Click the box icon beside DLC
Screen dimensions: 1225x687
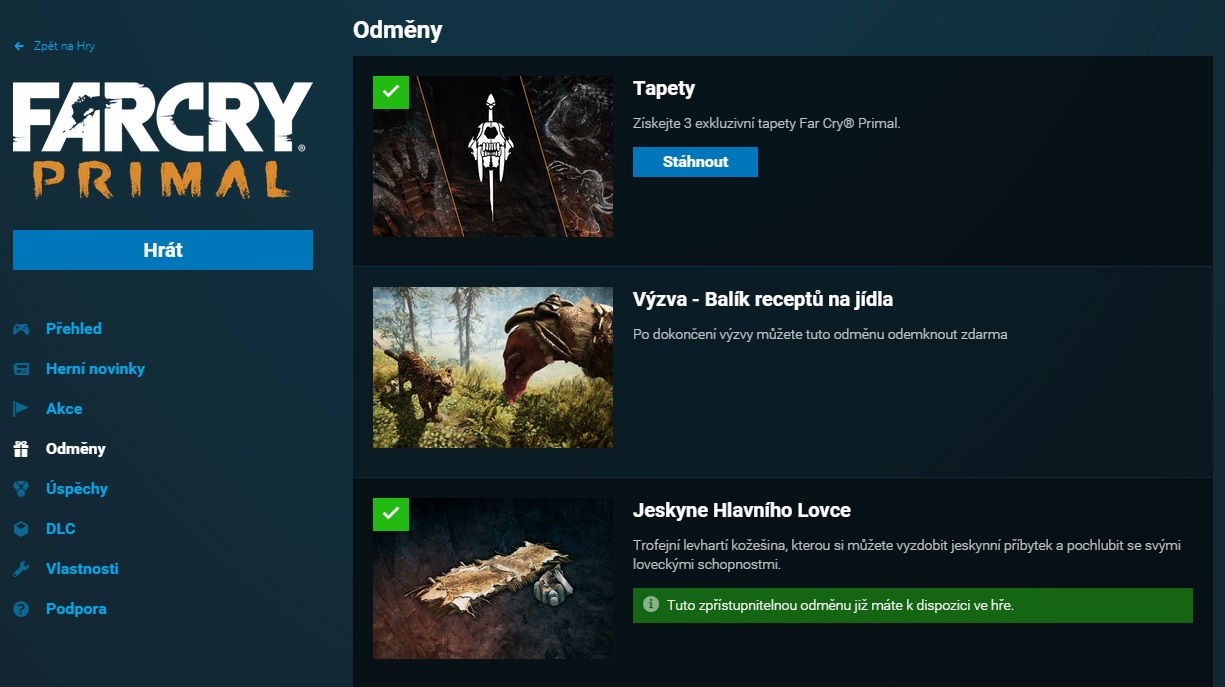pyautogui.click(x=21, y=529)
